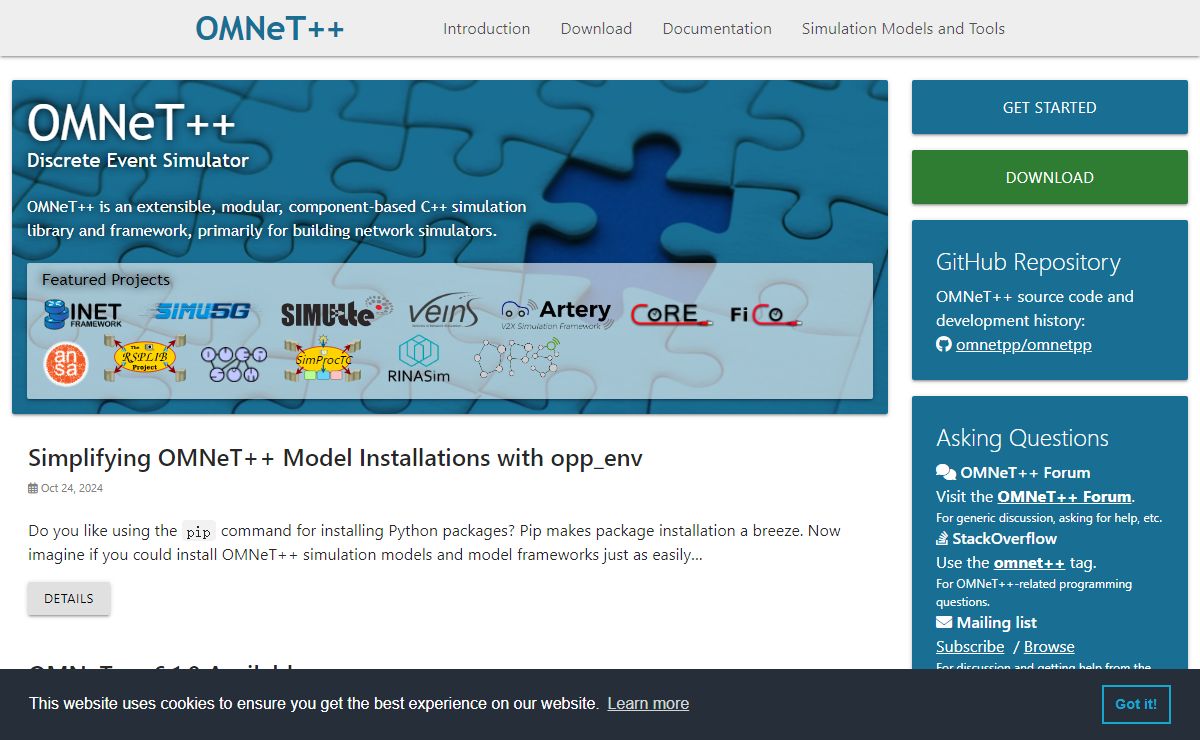Open the omnetpp/omnetpp repository link
The image size is (1200, 740).
1024,345
